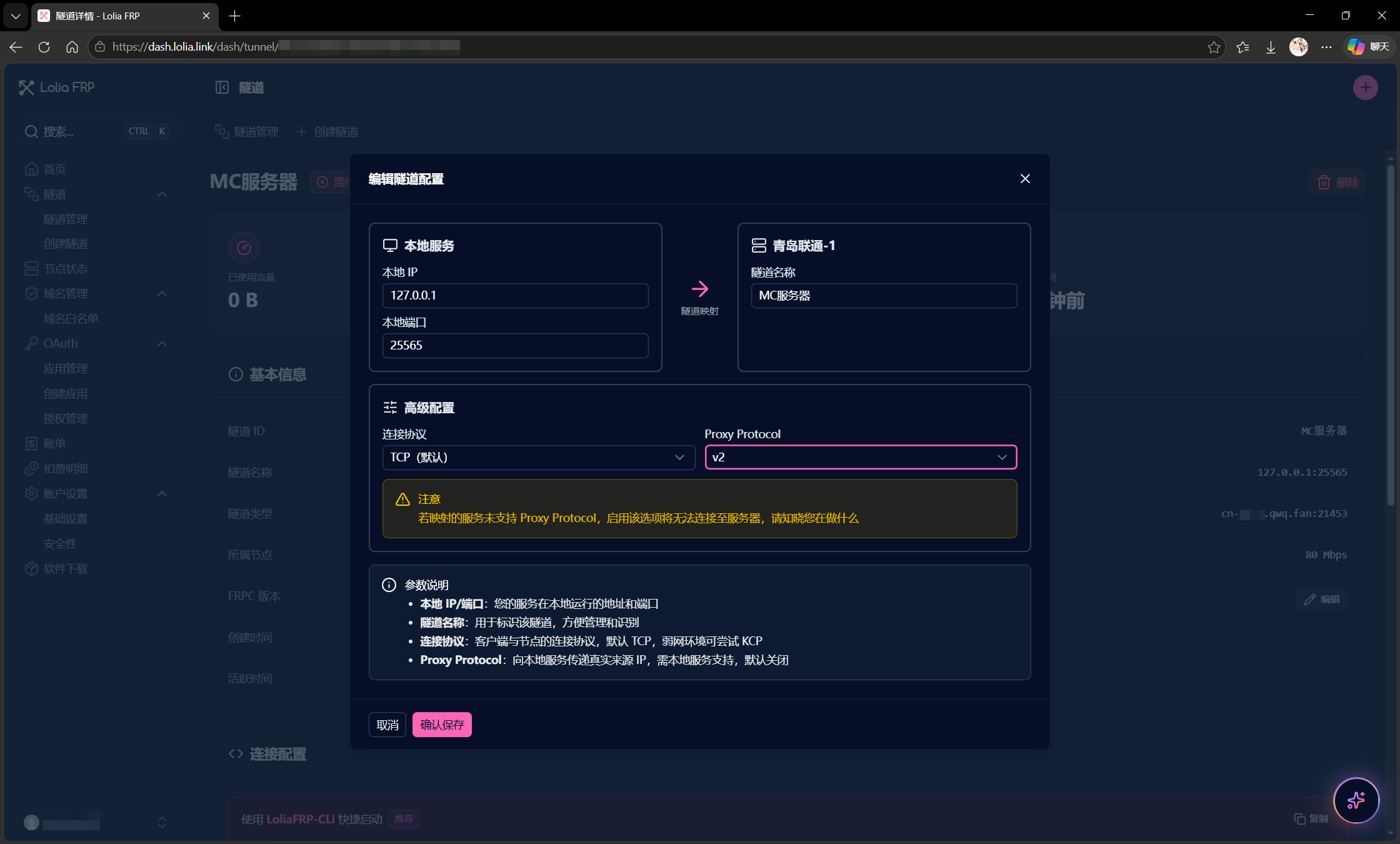Open the Proxy Protocol v2 dropdown
The height and width of the screenshot is (844, 1400).
(861, 457)
